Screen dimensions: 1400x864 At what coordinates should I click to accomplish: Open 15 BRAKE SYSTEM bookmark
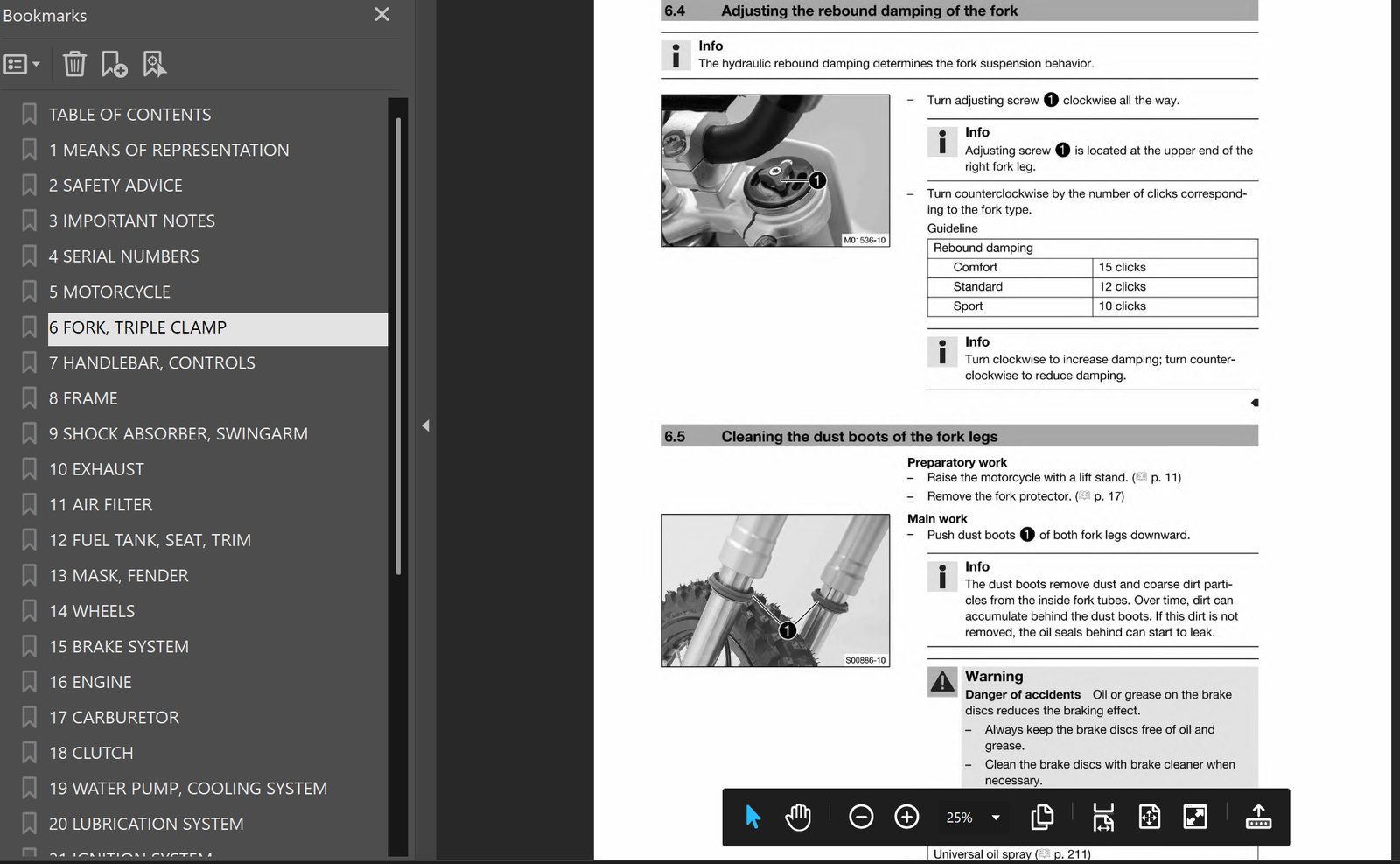click(119, 646)
